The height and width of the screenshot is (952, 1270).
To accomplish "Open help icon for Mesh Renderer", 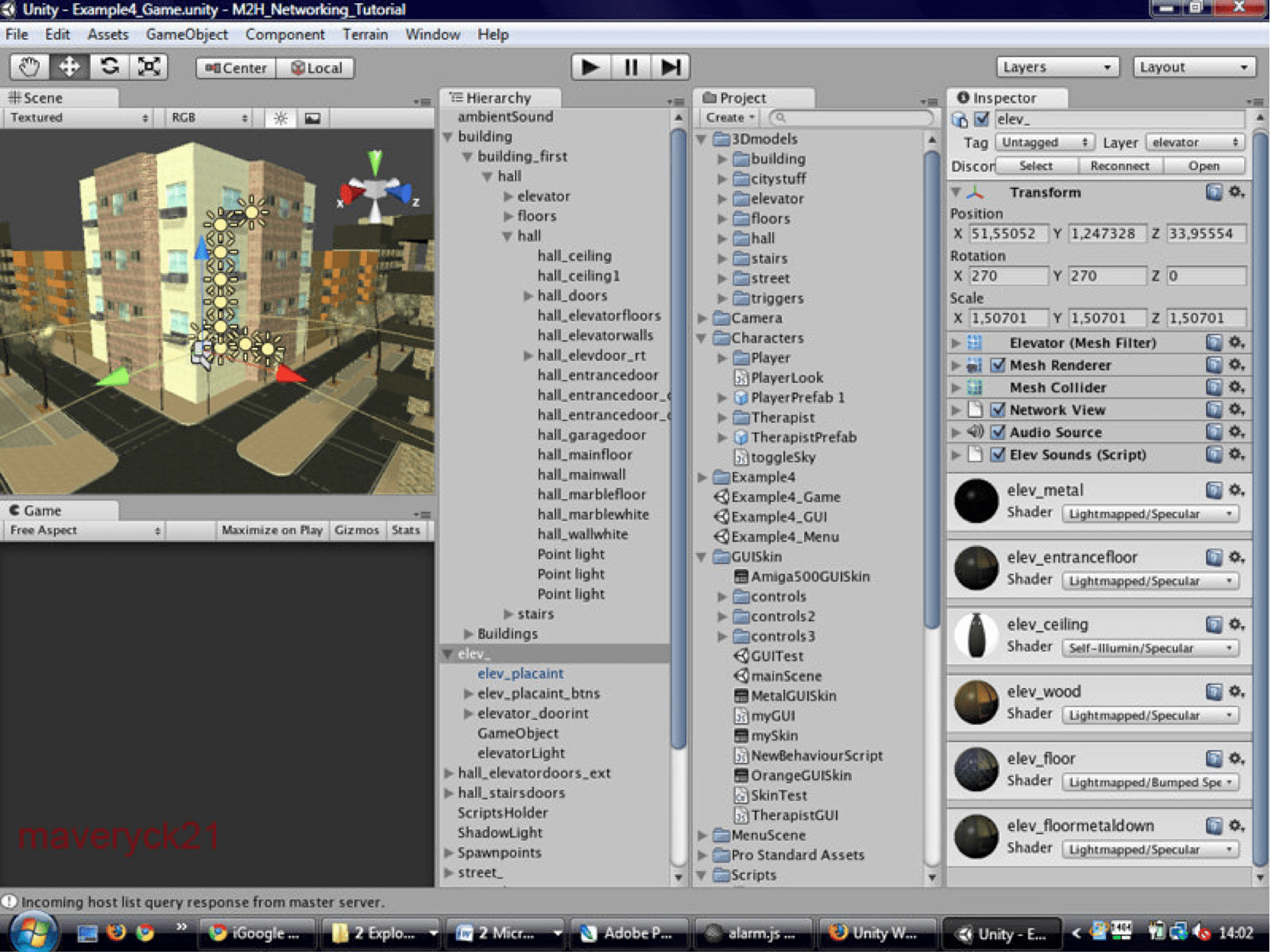I will (1214, 365).
